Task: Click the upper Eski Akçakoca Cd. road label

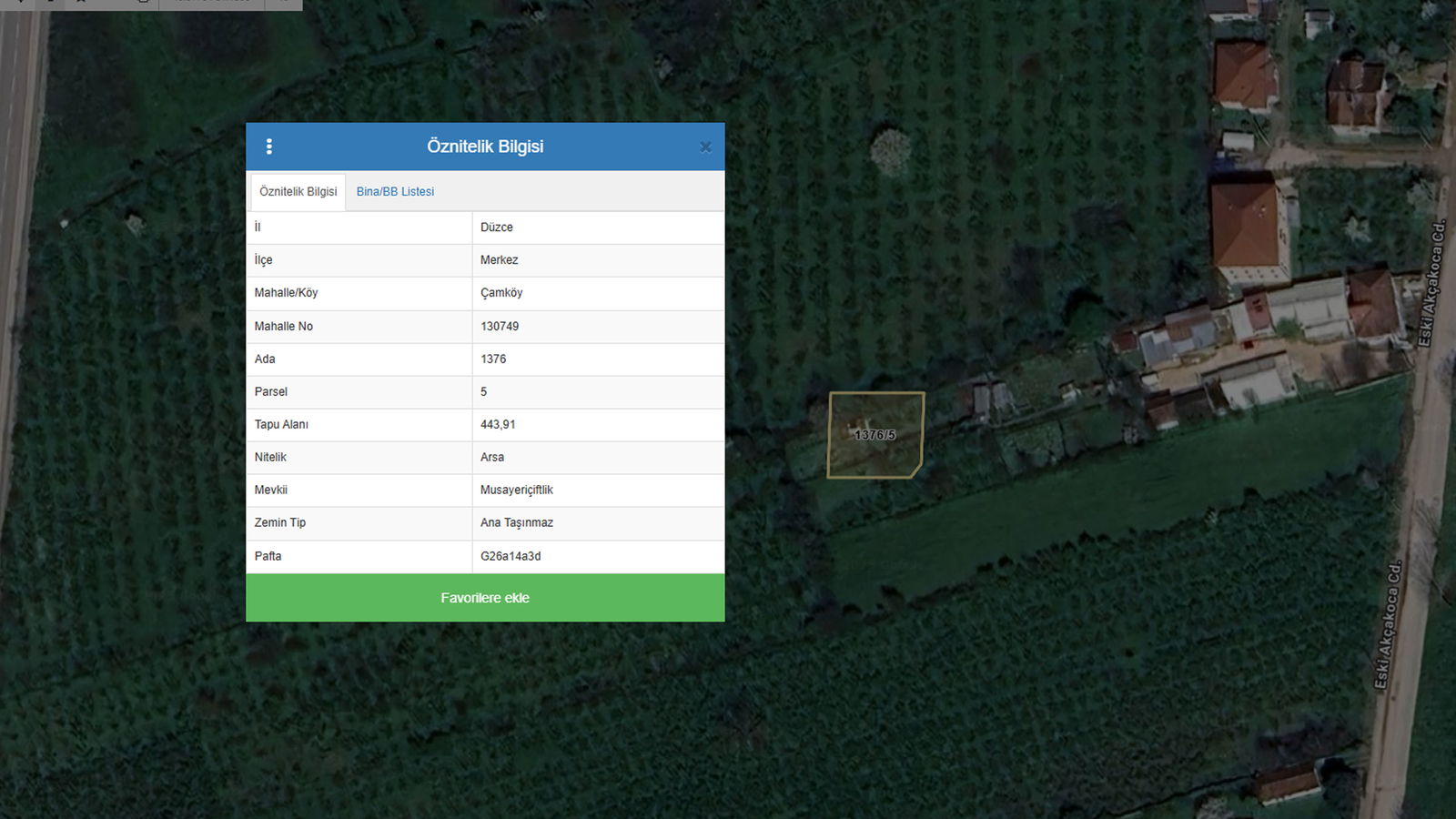Action: tap(1432, 283)
